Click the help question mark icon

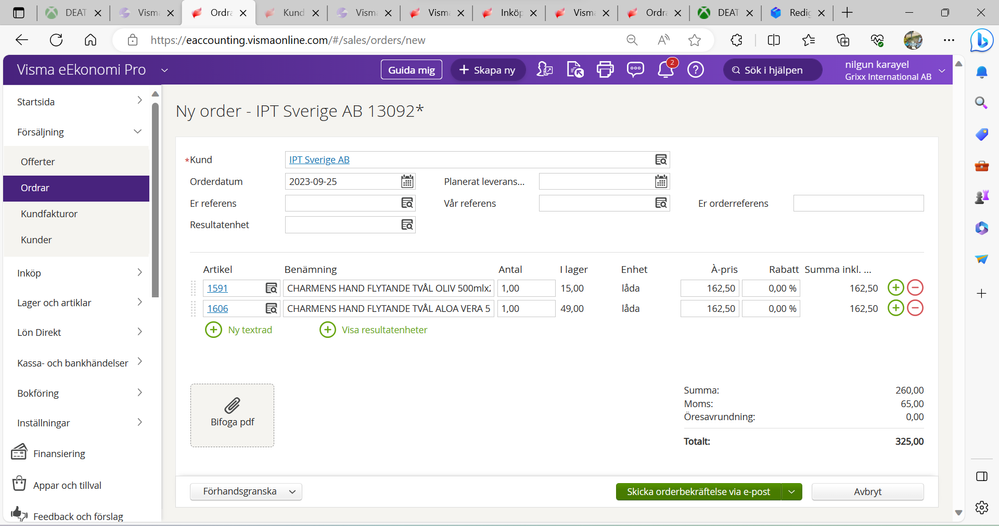click(x=695, y=70)
